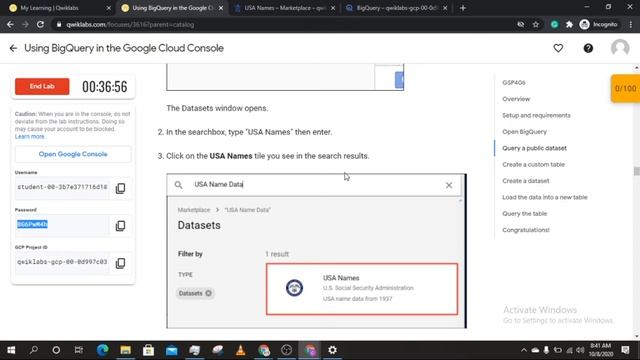Open the user profile avatar
Viewport: 640px width, 360px height.
[x=620, y=48]
